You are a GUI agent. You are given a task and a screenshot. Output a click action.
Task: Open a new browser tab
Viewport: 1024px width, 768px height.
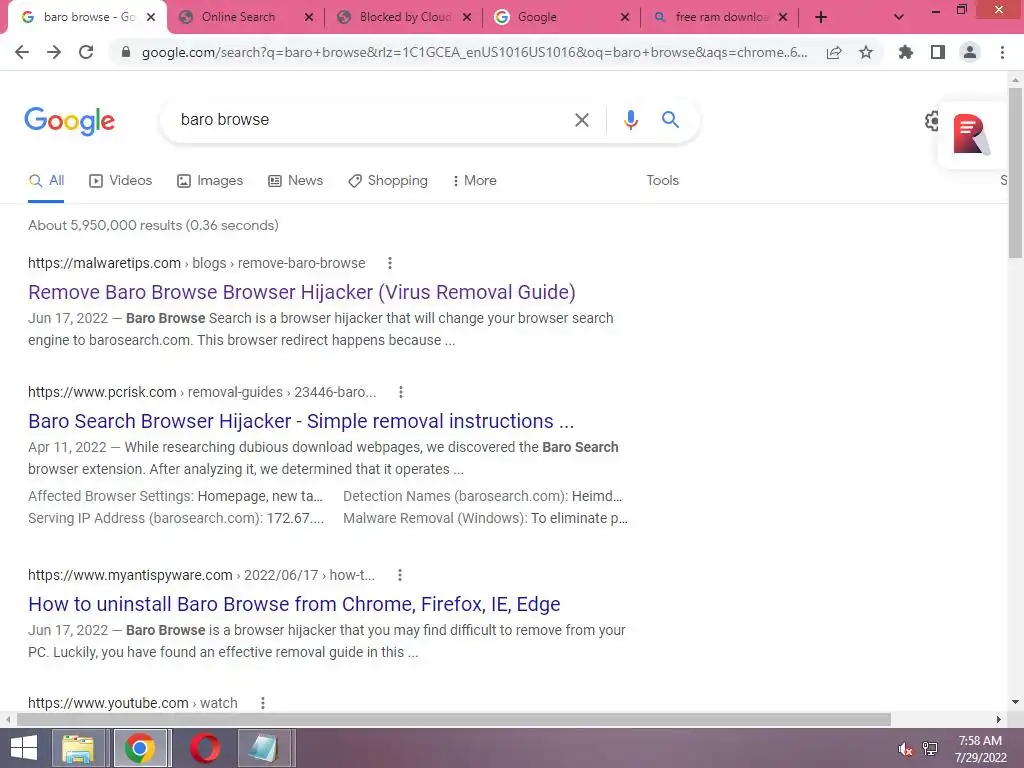click(x=821, y=17)
